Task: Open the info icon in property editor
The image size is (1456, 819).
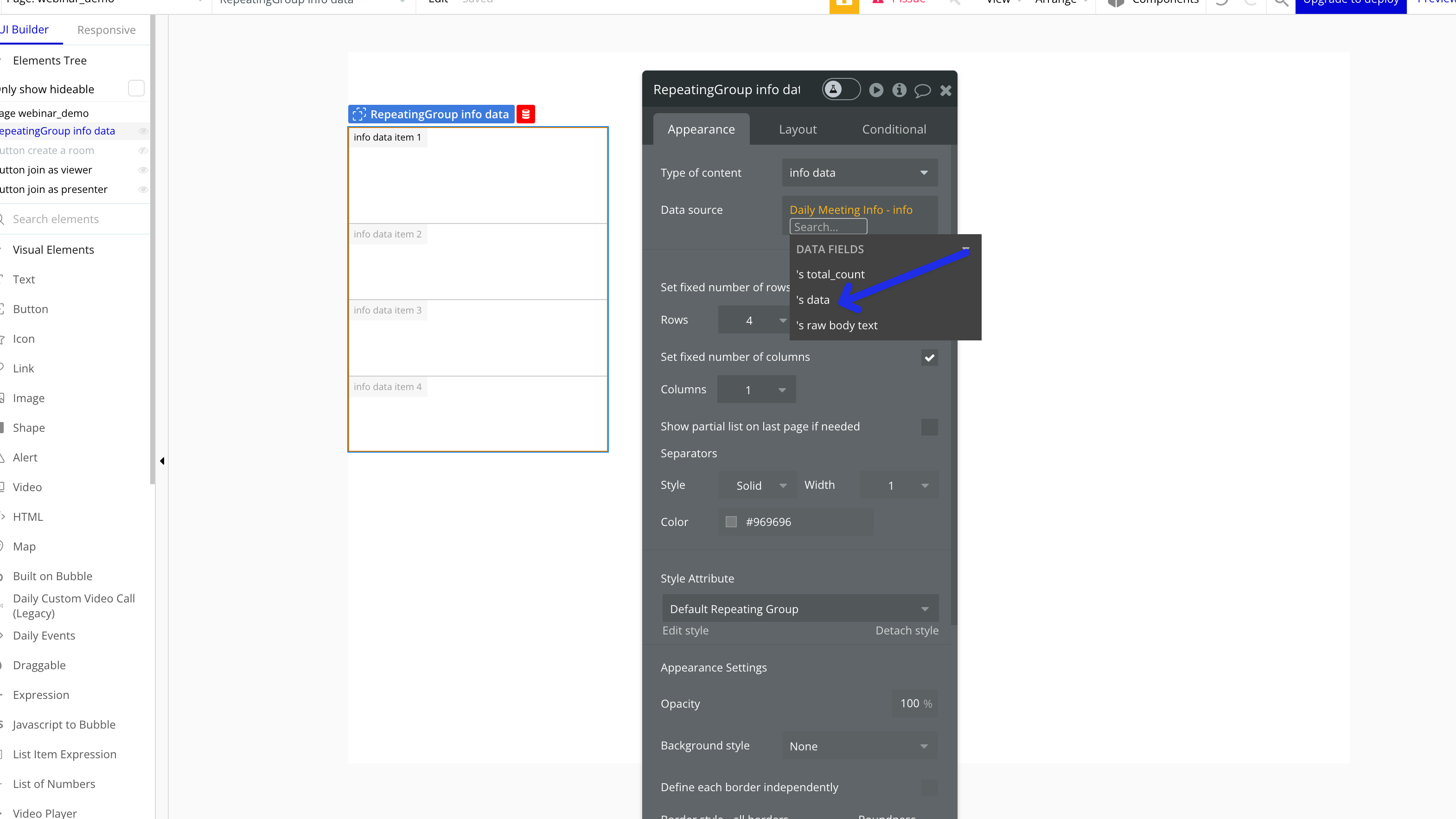Action: [x=899, y=90]
